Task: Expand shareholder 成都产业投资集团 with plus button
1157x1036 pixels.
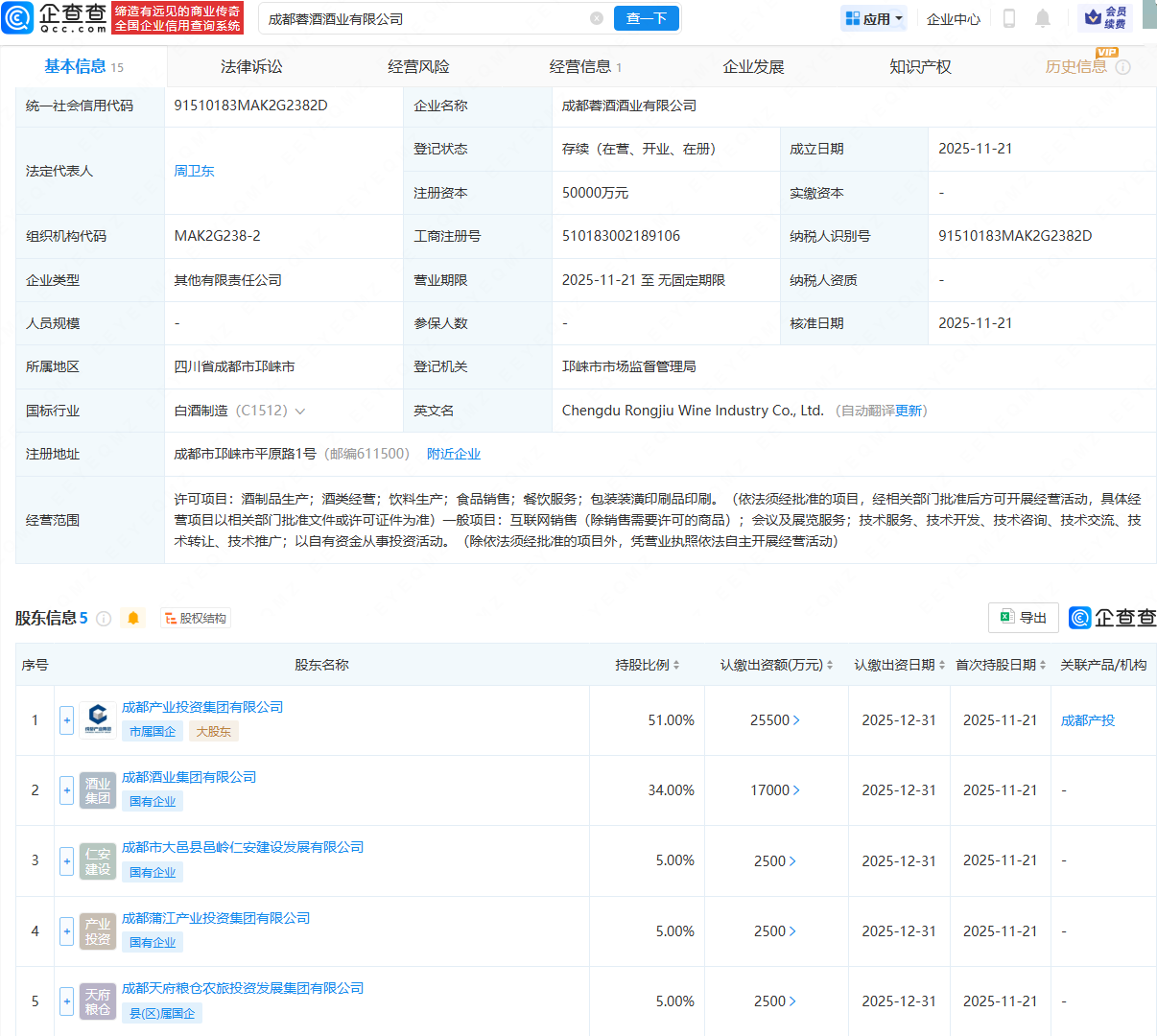Action: point(66,719)
